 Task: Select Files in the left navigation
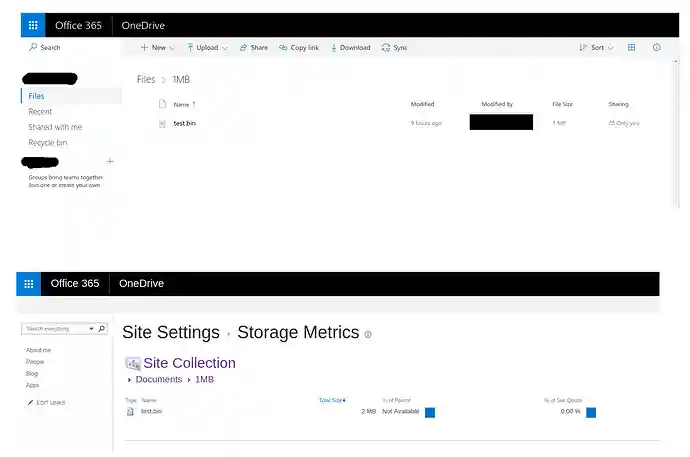[x=71, y=96]
